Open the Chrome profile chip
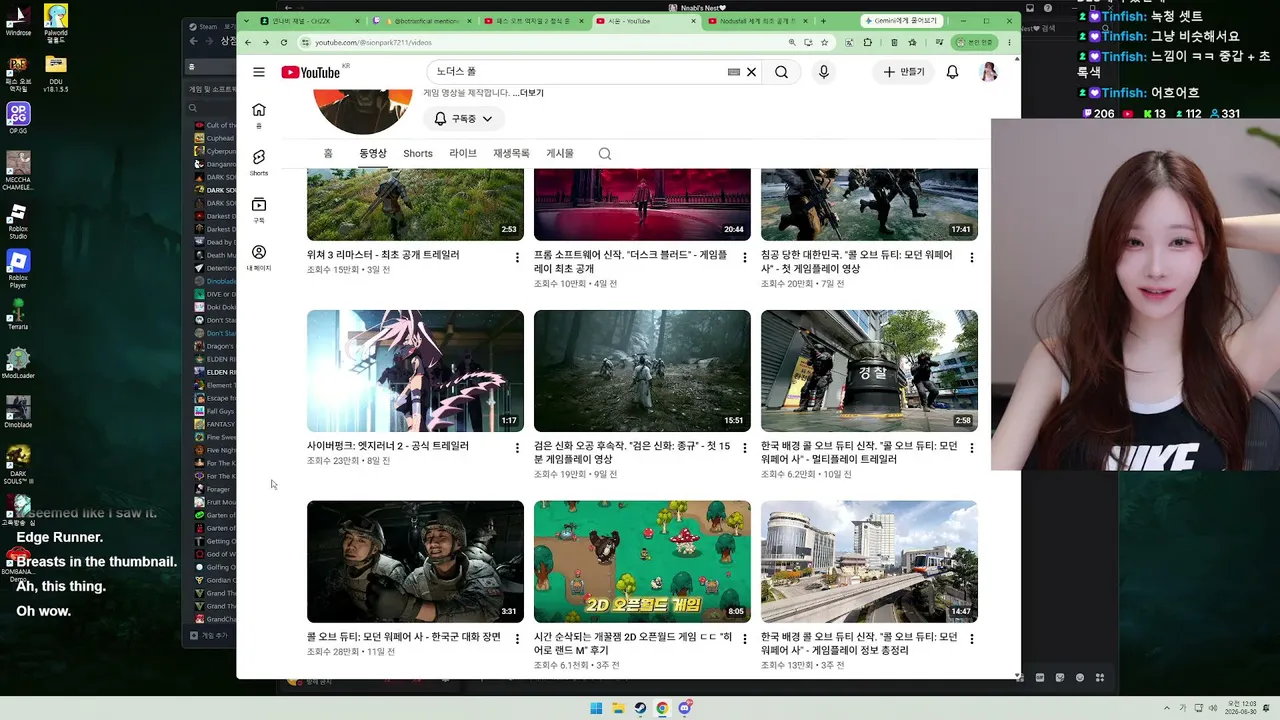Image resolution: width=1280 pixels, height=720 pixels. [x=974, y=42]
